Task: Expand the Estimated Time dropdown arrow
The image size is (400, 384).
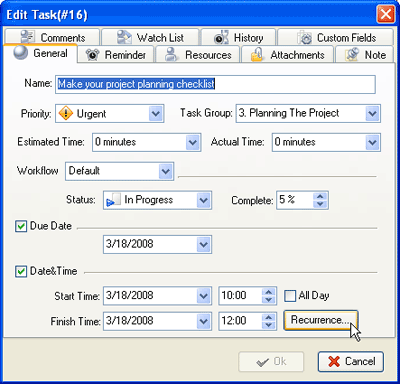Action: coord(193,142)
